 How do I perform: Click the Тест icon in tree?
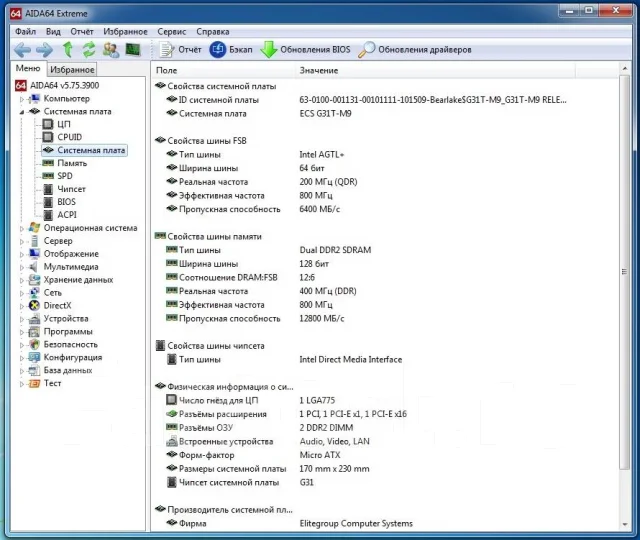click(x=34, y=383)
